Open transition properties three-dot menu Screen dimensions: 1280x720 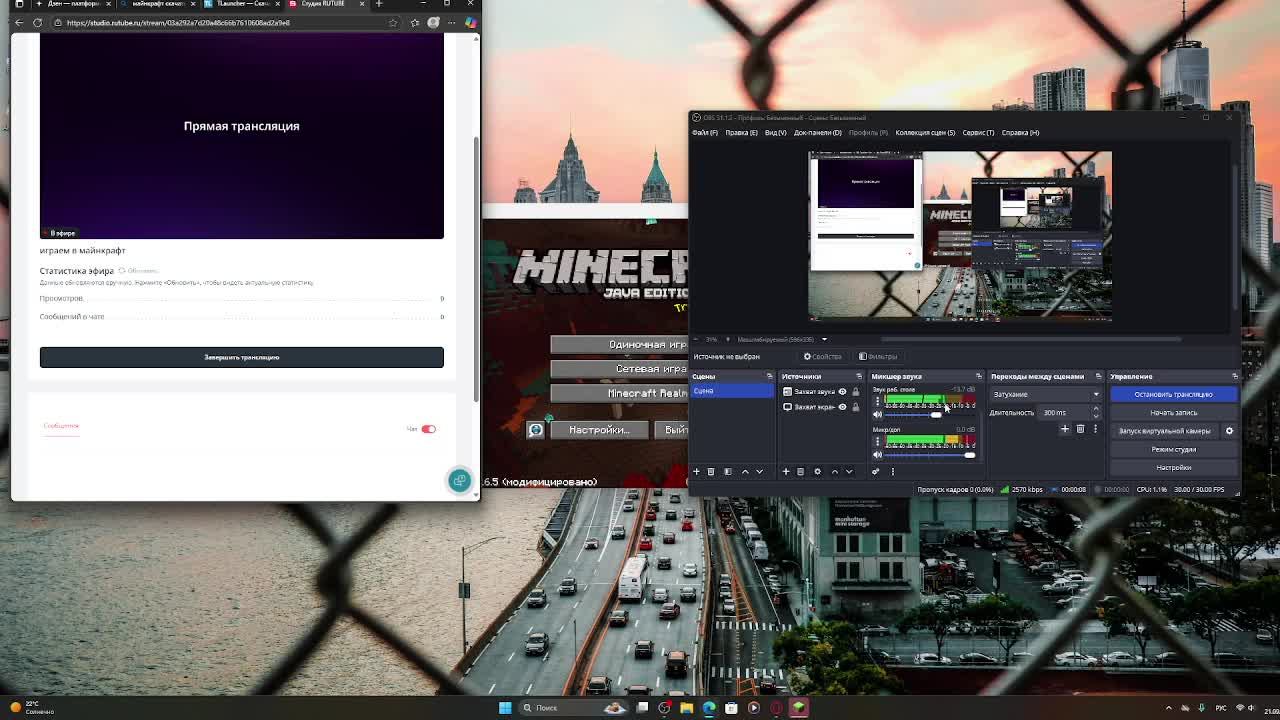pyautogui.click(x=1095, y=429)
